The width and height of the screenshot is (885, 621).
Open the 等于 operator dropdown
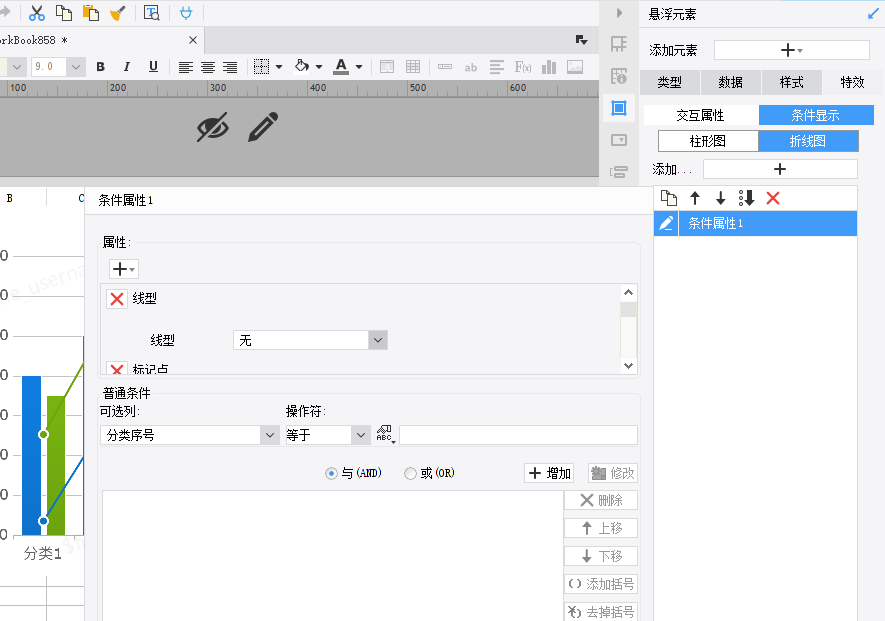pos(328,435)
